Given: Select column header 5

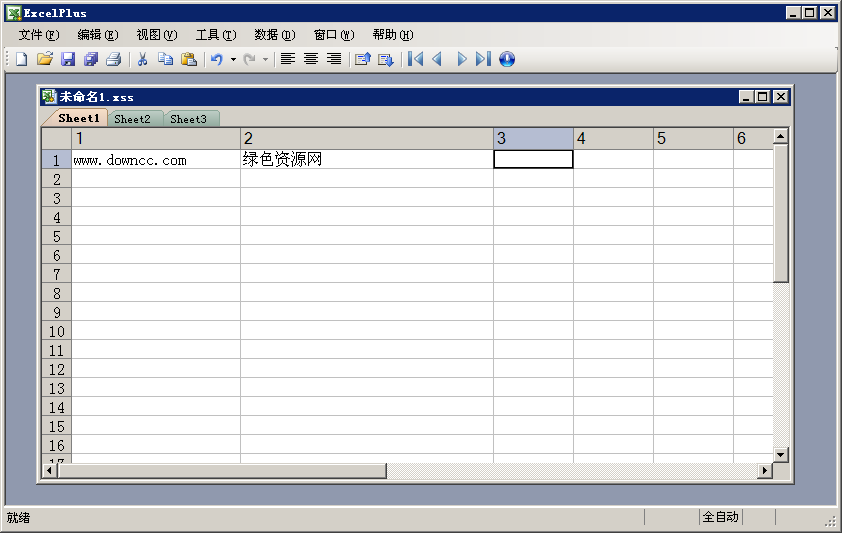Looking at the screenshot, I should (x=693, y=138).
